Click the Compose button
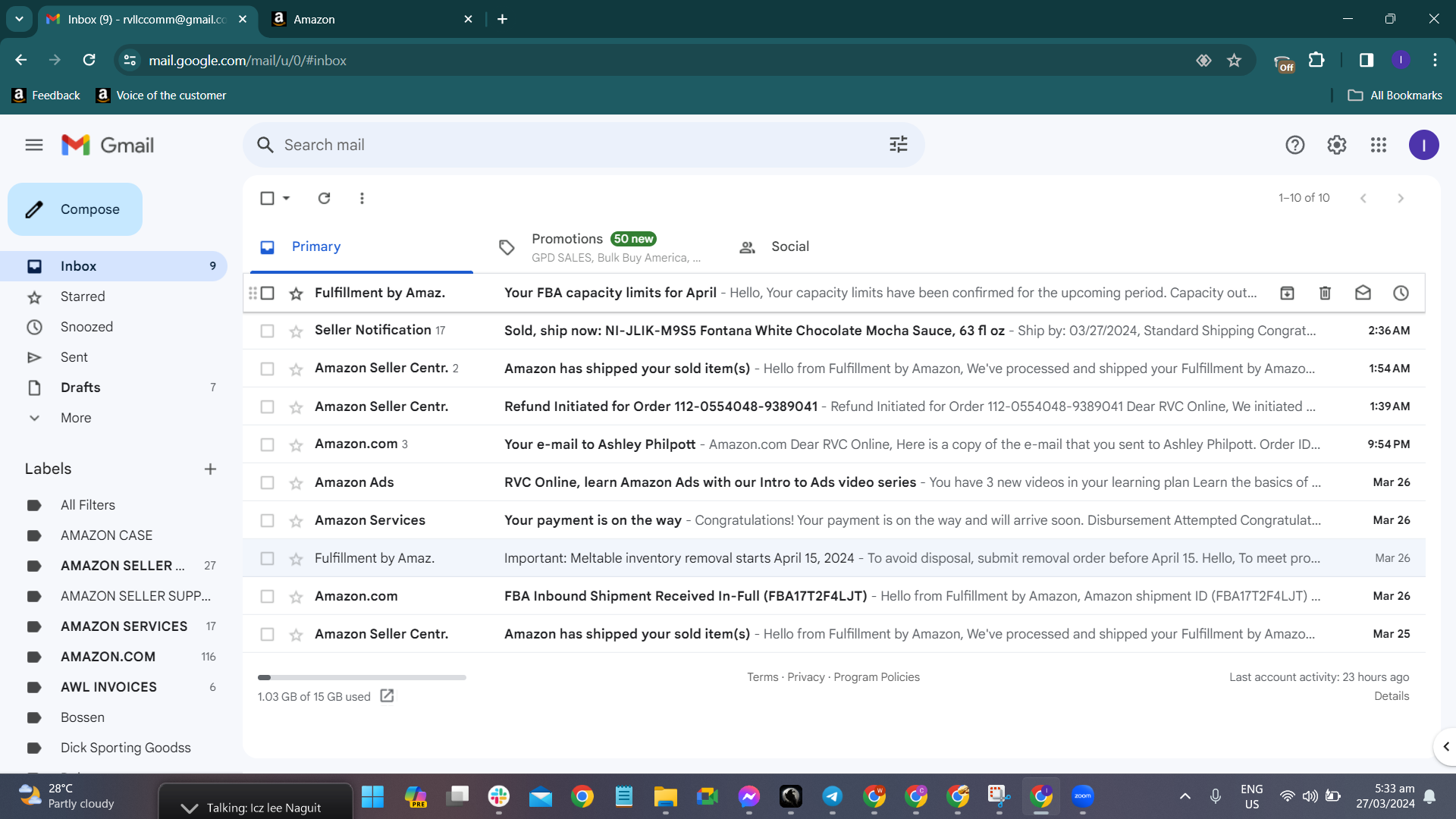 75,209
